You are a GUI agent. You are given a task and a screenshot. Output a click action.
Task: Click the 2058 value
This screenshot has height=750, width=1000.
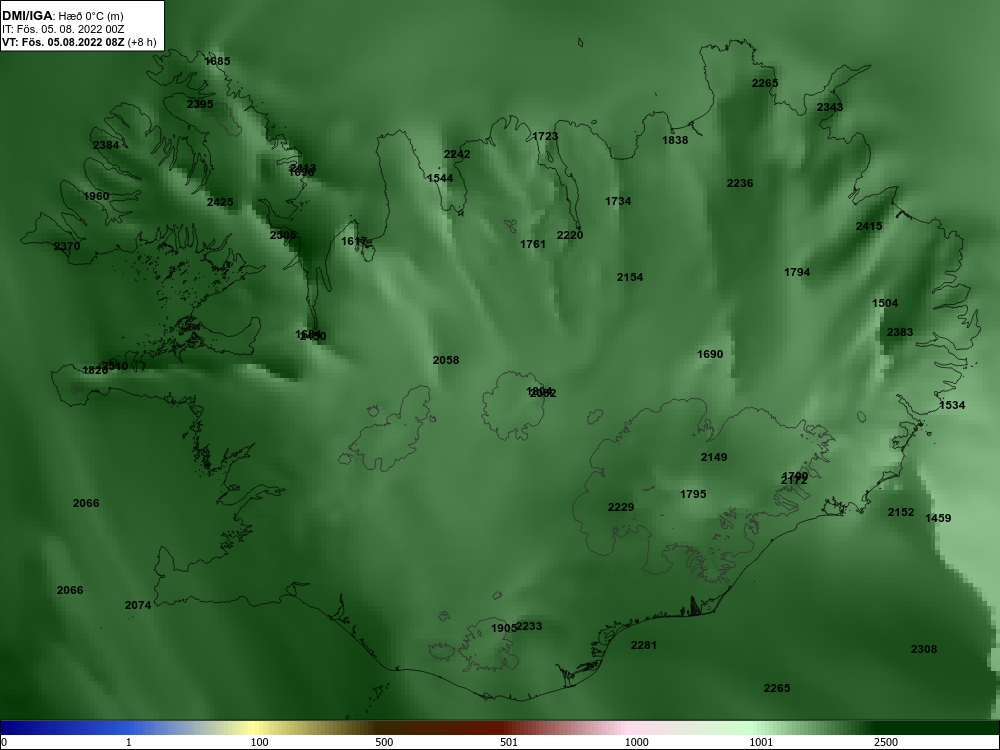pos(446,360)
